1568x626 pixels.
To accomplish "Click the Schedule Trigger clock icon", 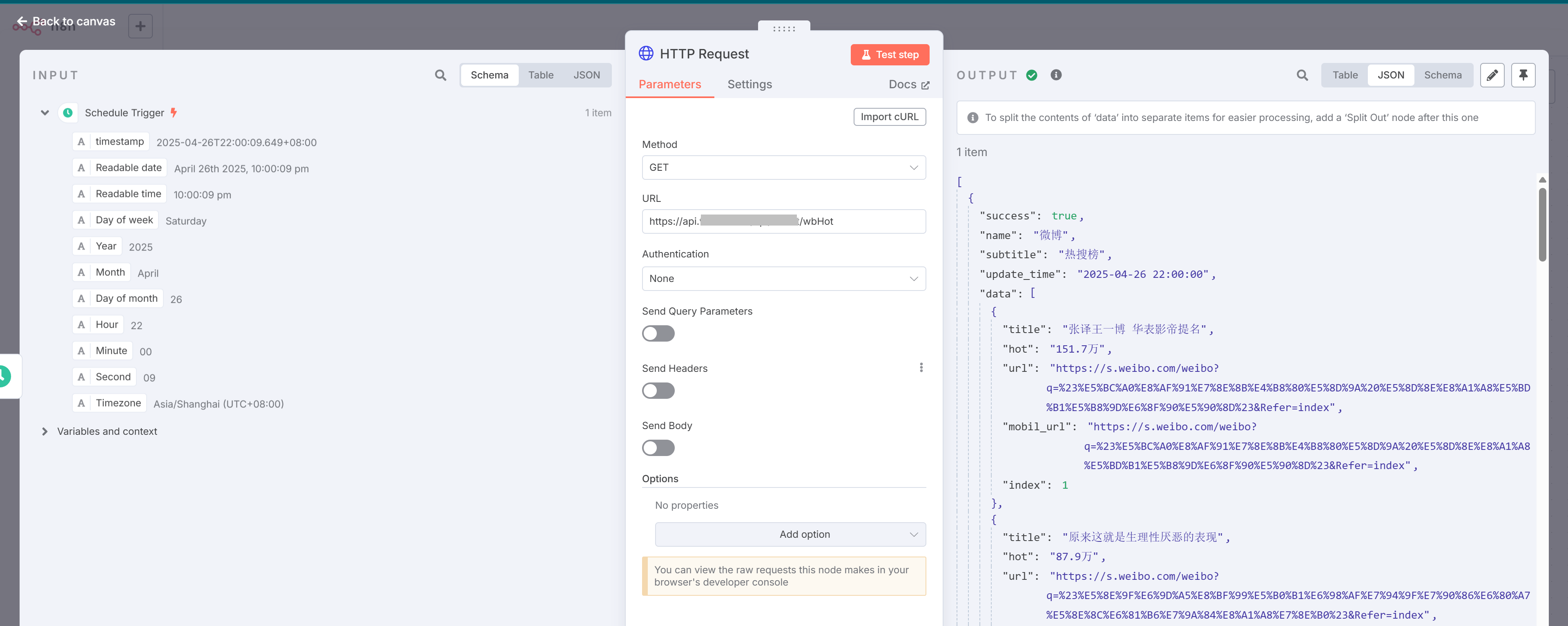I will click(67, 113).
